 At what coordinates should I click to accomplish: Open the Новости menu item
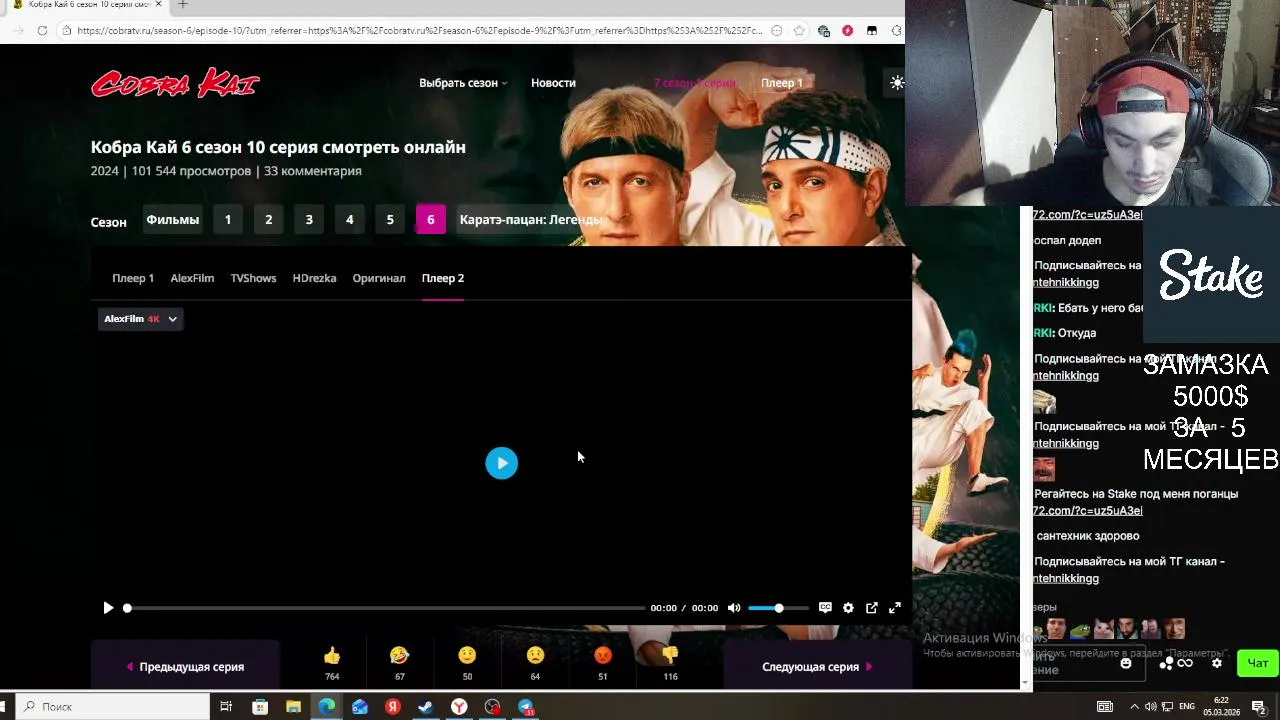553,83
